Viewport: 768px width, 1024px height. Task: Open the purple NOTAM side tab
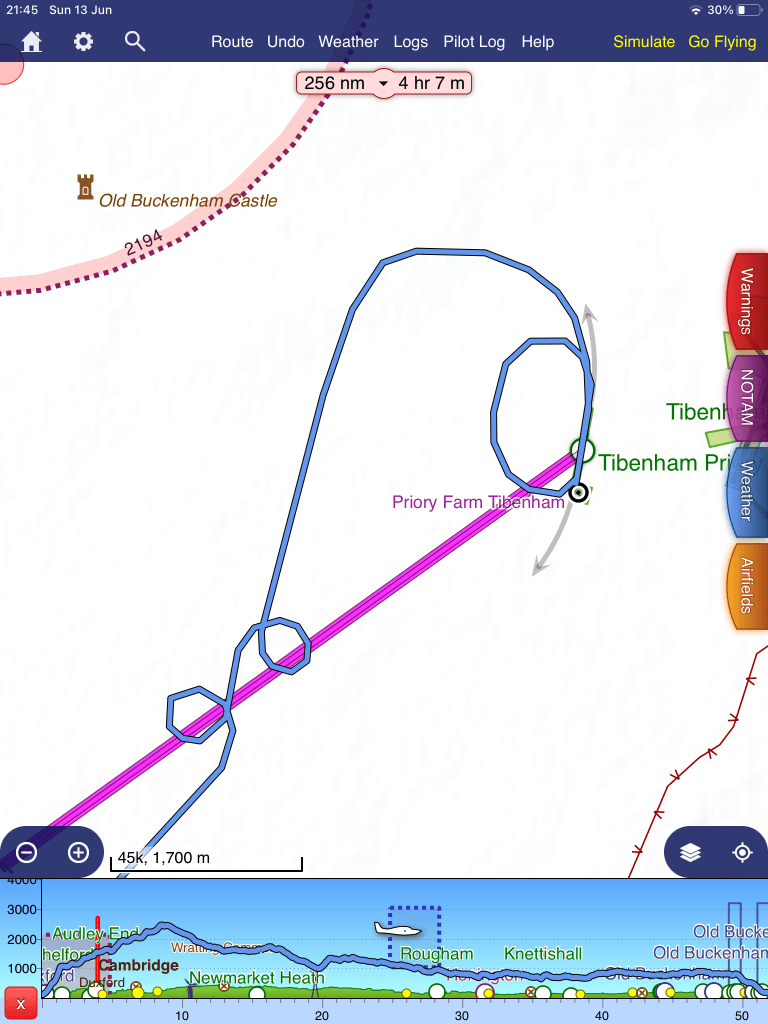click(744, 397)
